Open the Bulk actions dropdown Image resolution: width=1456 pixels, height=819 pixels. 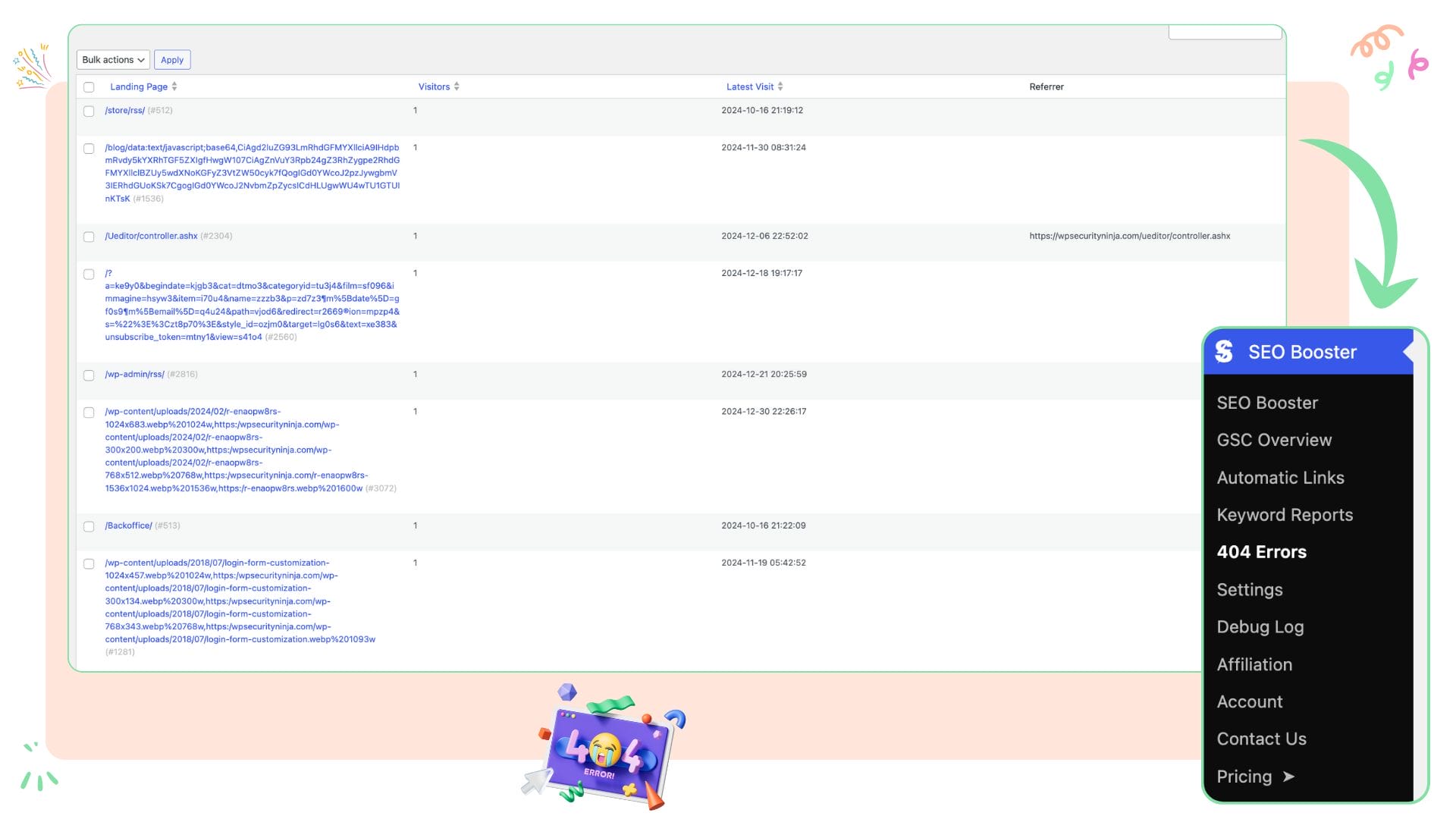click(x=113, y=60)
